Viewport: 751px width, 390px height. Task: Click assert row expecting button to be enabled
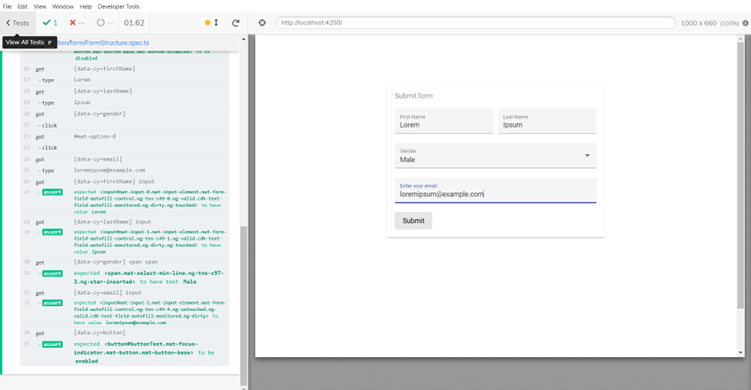[x=125, y=352]
